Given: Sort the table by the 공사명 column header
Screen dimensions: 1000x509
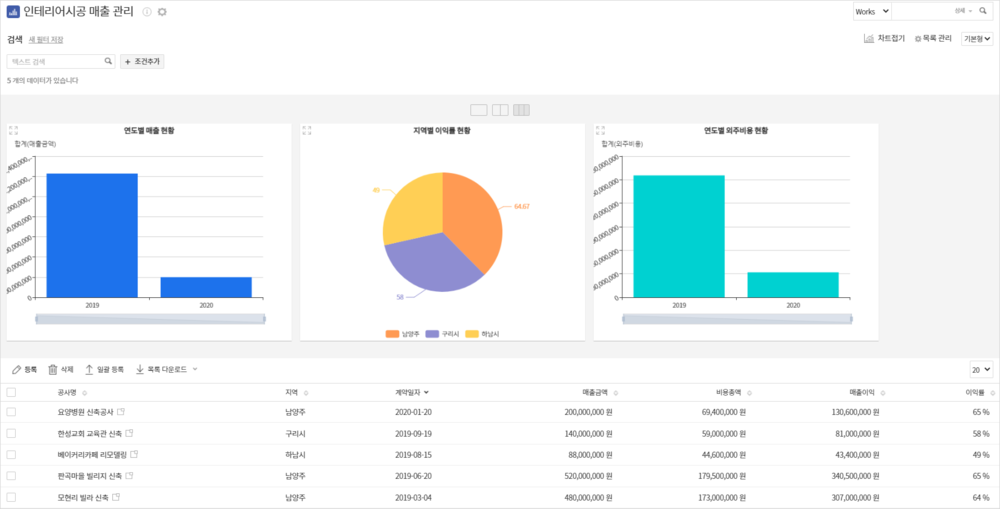Looking at the screenshot, I should (x=72, y=393).
